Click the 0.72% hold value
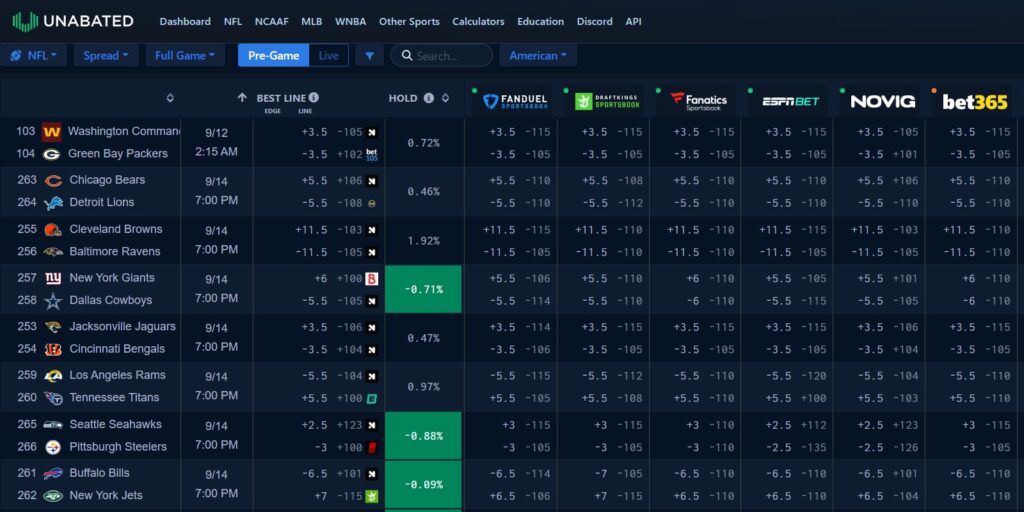 click(x=423, y=143)
